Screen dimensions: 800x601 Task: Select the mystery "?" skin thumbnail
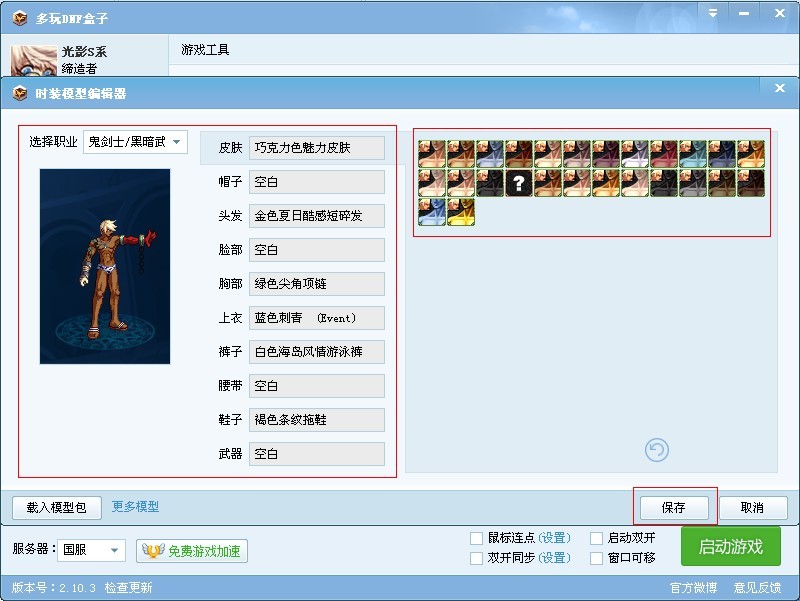tap(518, 183)
